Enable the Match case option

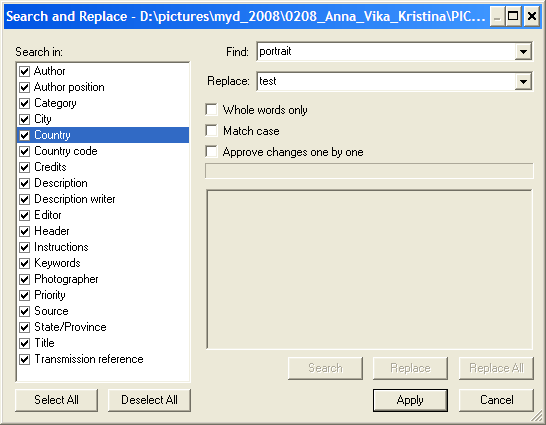(x=211, y=131)
